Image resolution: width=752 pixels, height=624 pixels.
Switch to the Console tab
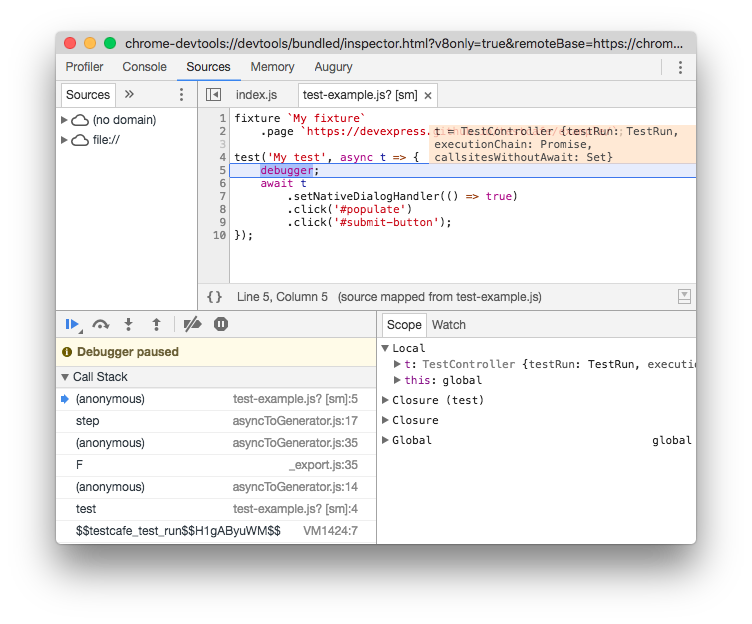(x=144, y=67)
